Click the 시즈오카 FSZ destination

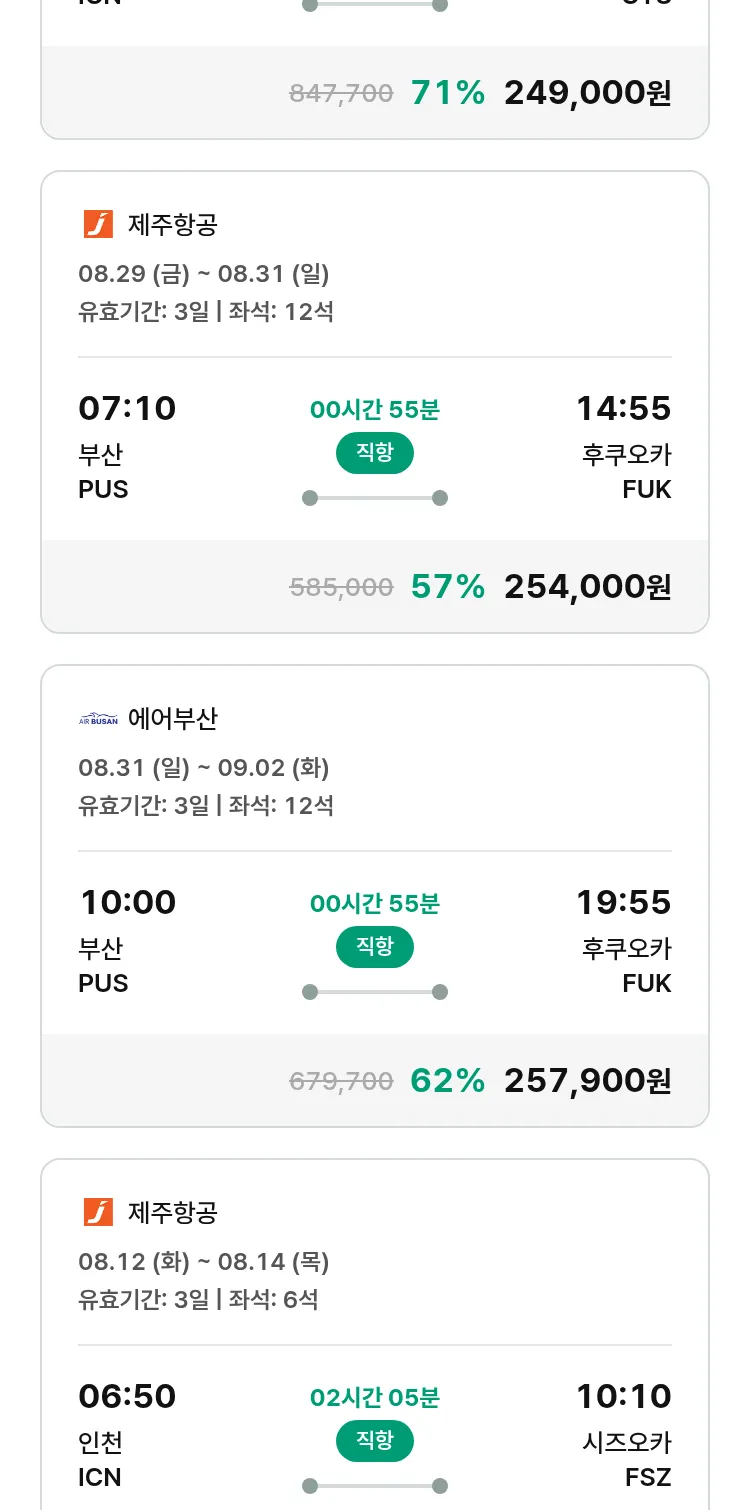tap(626, 1459)
